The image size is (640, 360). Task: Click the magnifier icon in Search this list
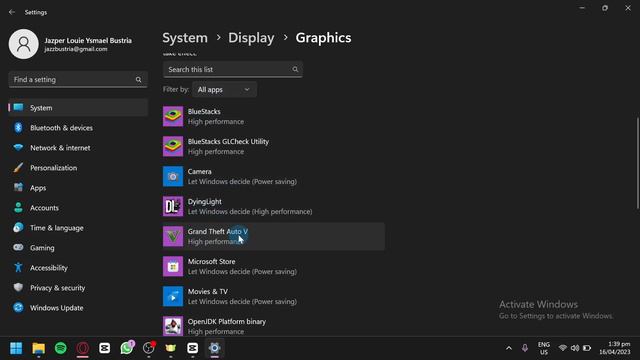click(295, 69)
